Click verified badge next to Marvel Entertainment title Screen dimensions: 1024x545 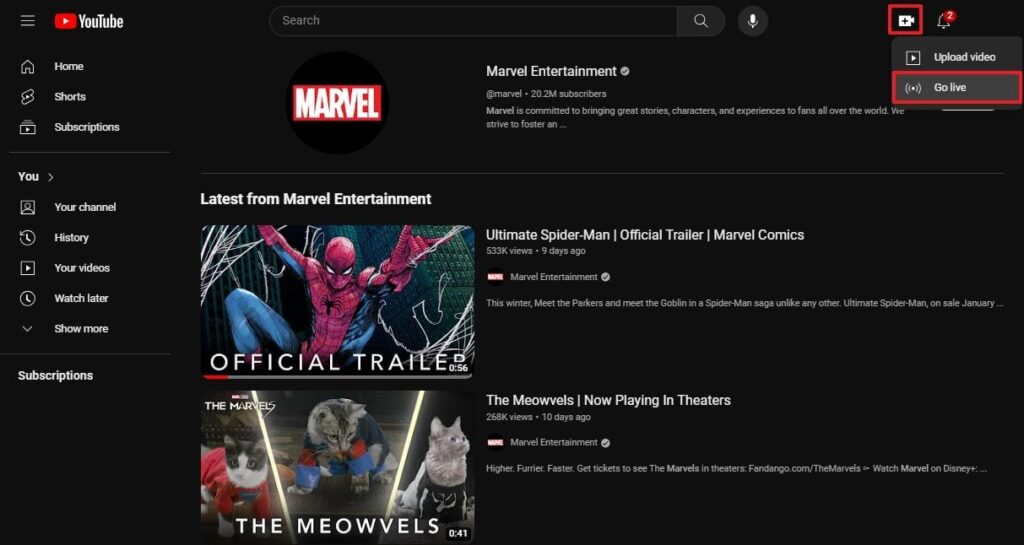[x=625, y=71]
